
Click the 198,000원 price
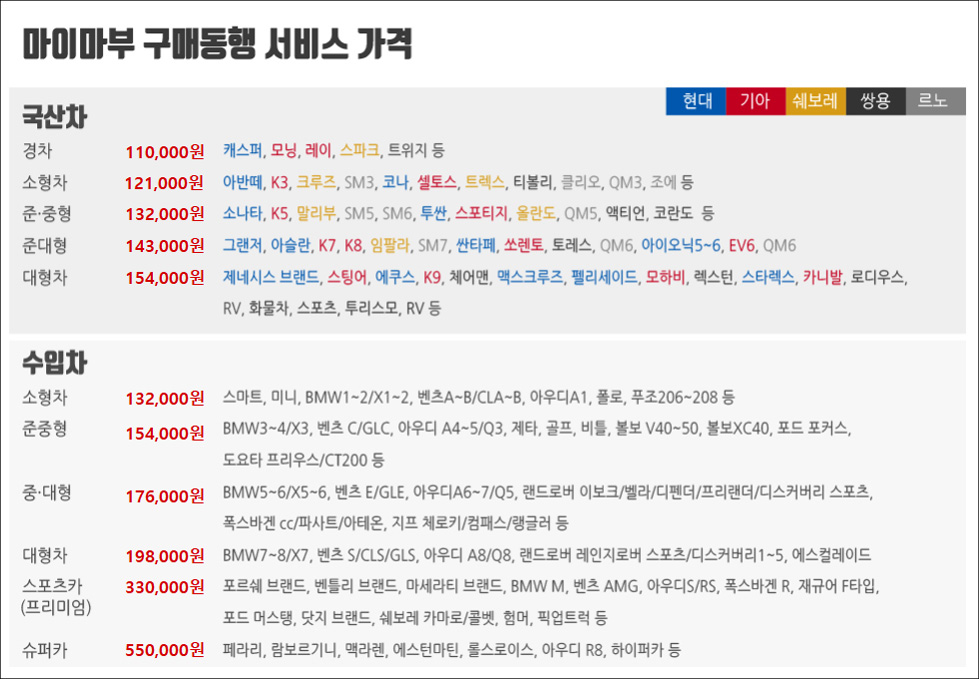coord(165,555)
